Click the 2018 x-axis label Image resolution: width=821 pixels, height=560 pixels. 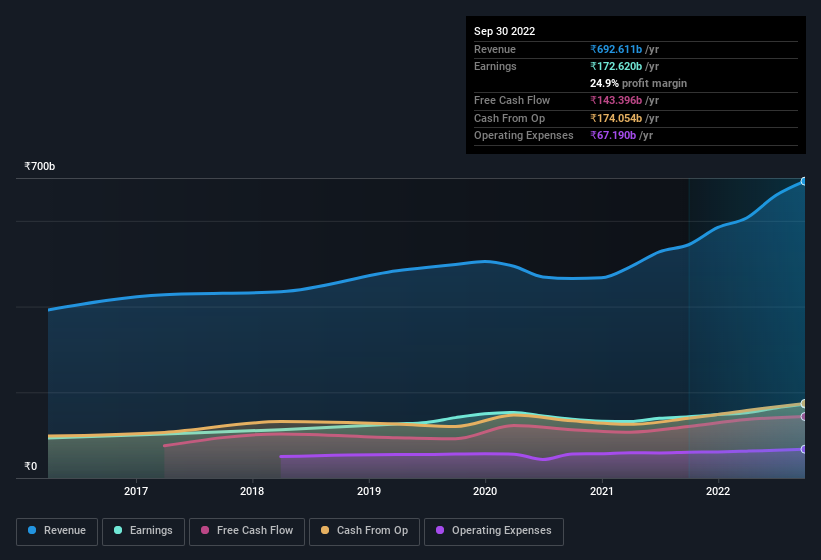tap(252, 491)
